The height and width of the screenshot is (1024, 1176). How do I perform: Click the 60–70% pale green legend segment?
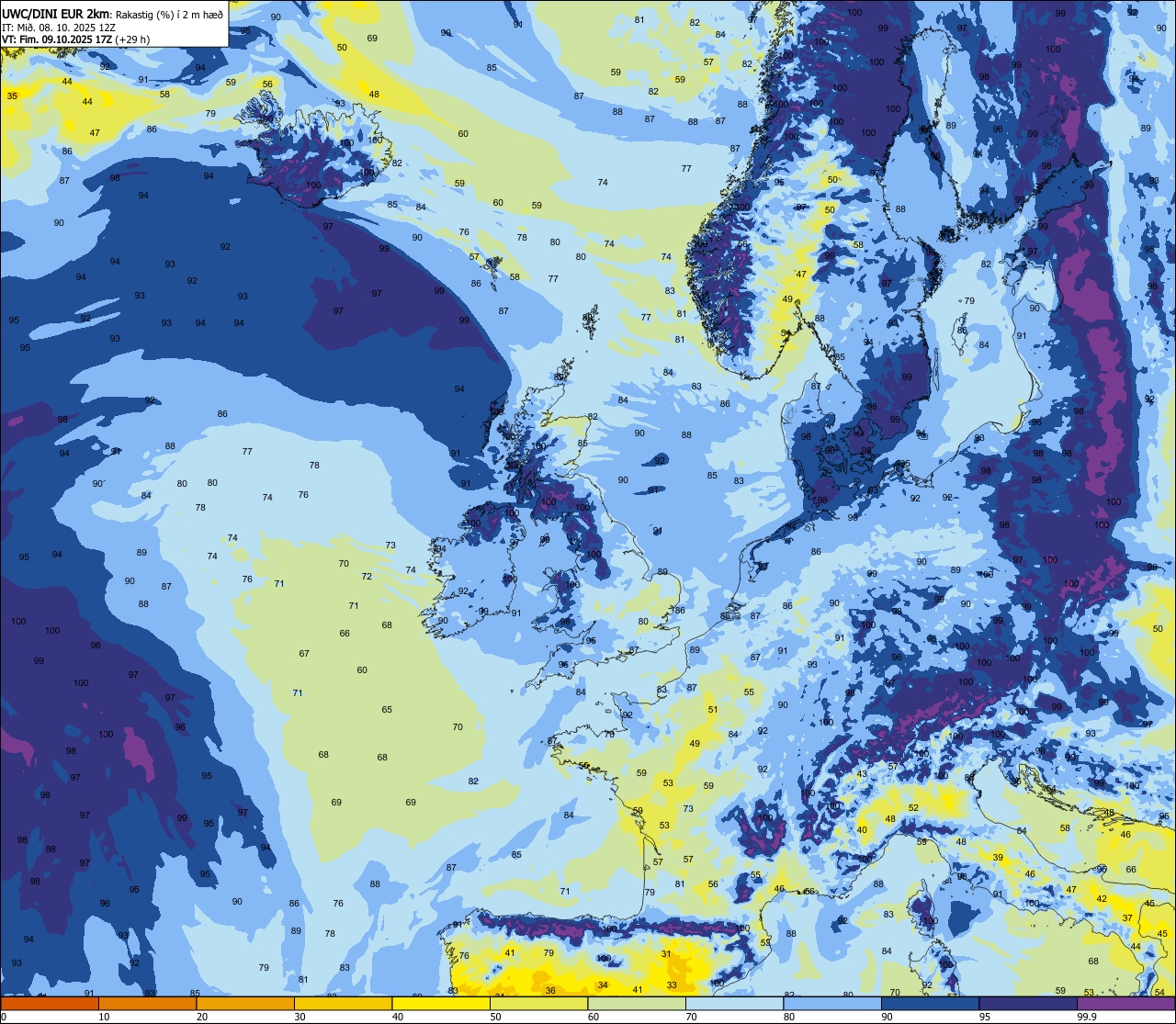pos(637,1004)
